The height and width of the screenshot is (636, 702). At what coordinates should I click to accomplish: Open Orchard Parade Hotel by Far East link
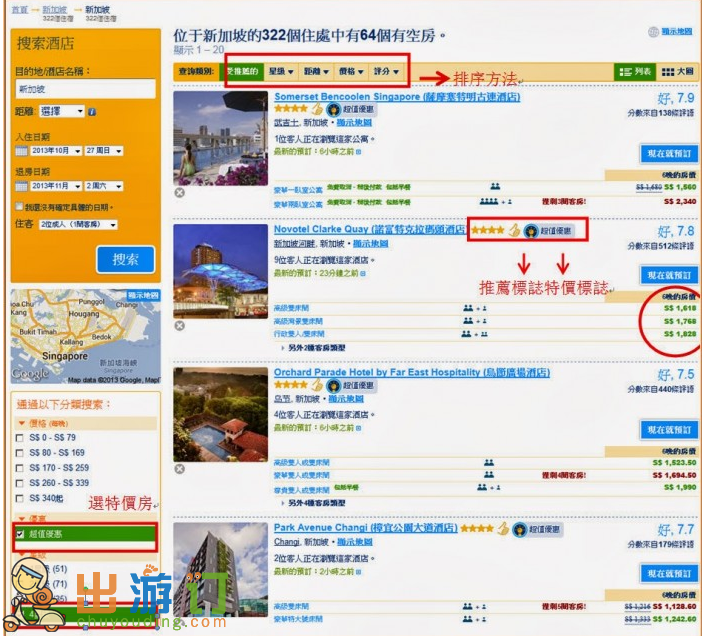point(412,372)
